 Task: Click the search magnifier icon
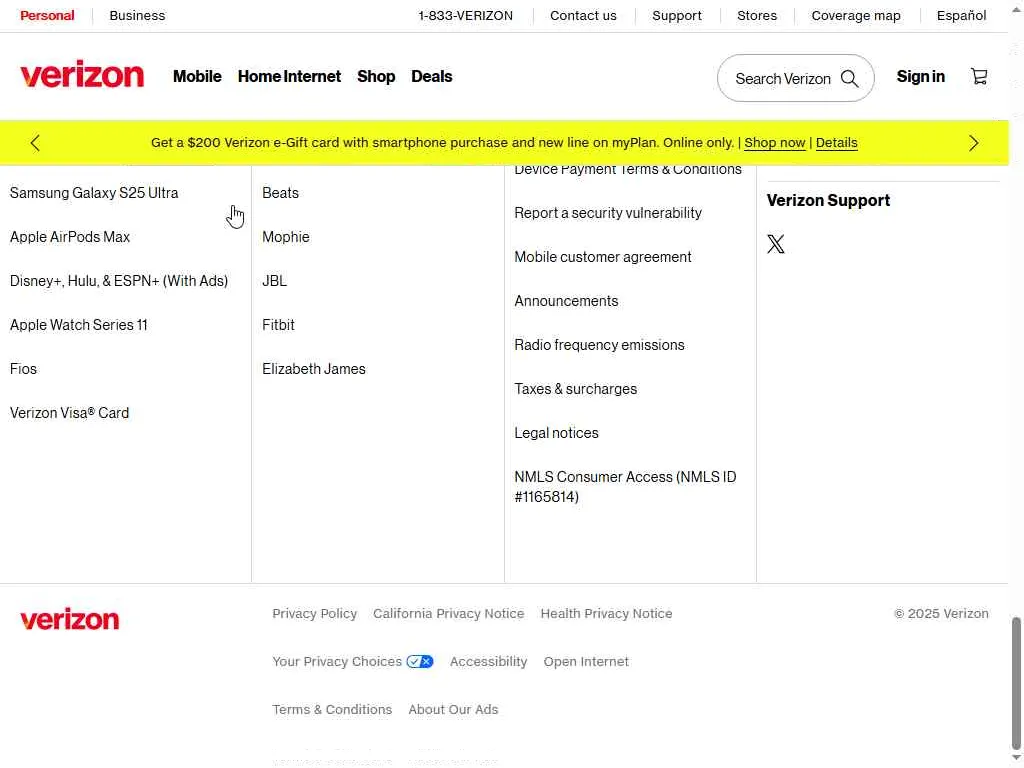(849, 79)
